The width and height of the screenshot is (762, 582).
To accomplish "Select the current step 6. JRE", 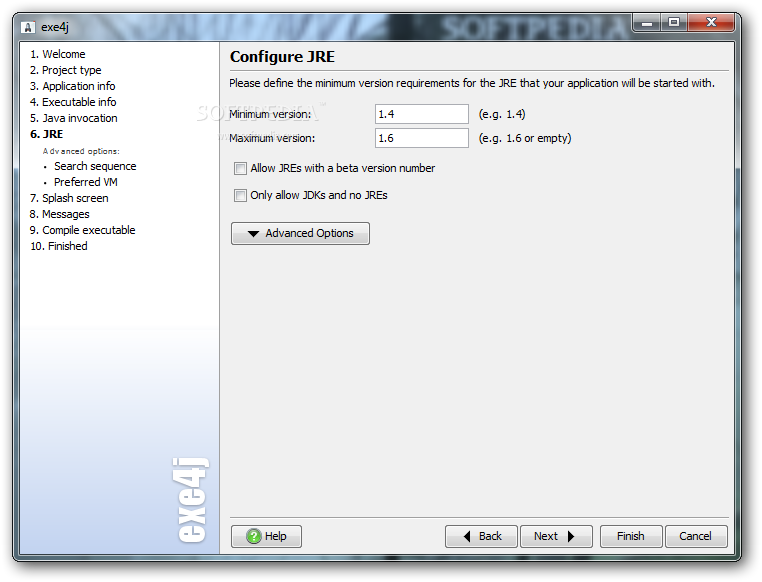I will [47, 134].
